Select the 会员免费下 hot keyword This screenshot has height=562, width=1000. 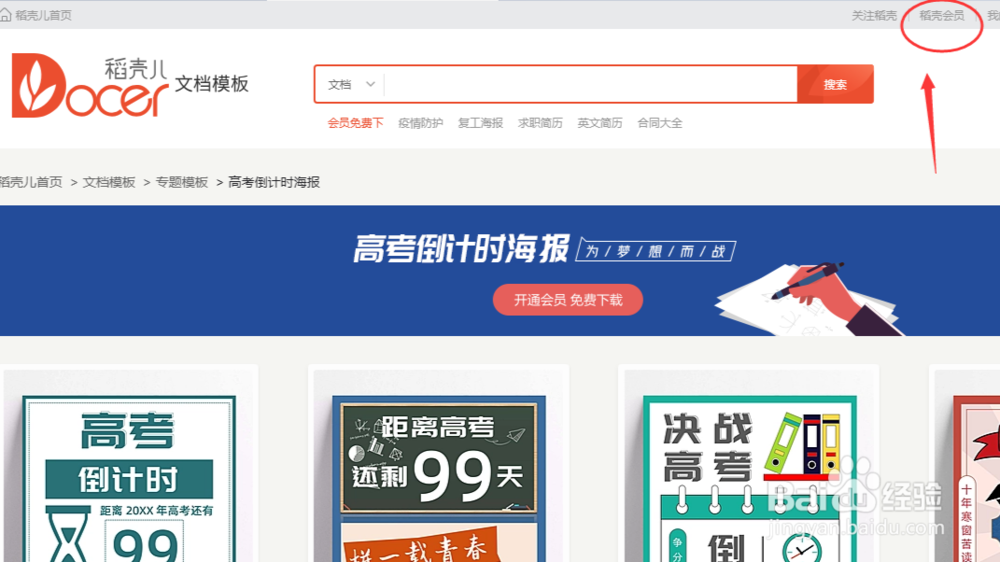355,123
